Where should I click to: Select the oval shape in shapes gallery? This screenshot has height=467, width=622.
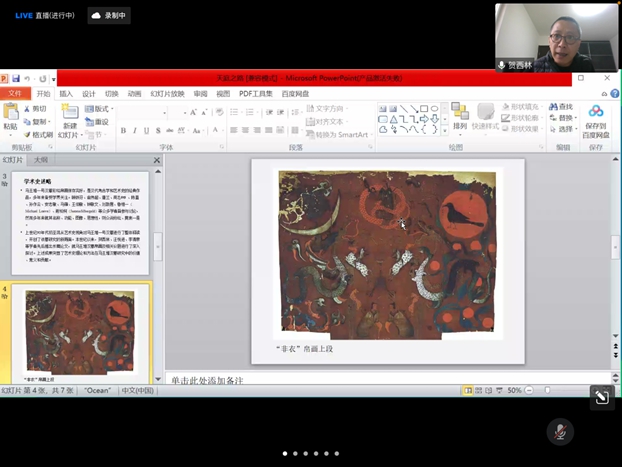(434, 109)
